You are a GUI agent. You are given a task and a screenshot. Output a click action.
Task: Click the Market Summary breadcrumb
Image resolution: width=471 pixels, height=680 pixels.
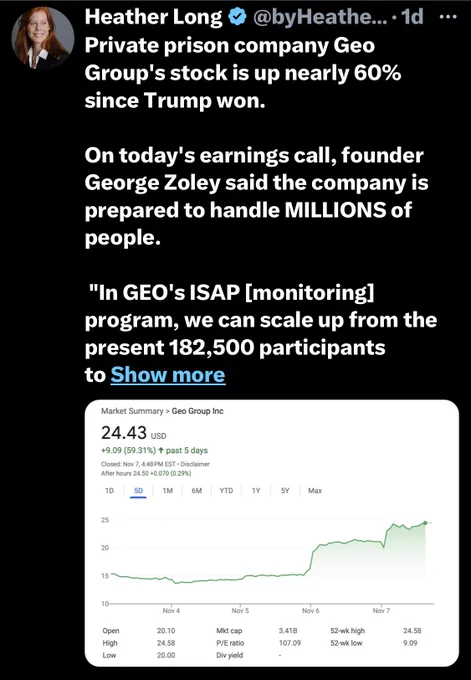click(x=132, y=411)
